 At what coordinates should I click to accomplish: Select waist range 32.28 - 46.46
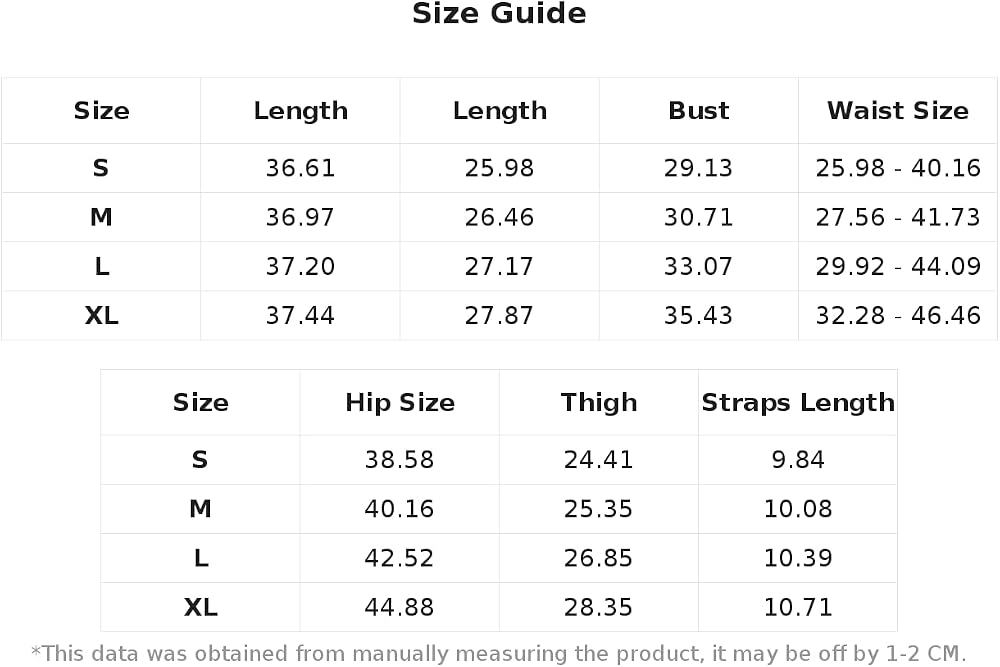coord(897,316)
